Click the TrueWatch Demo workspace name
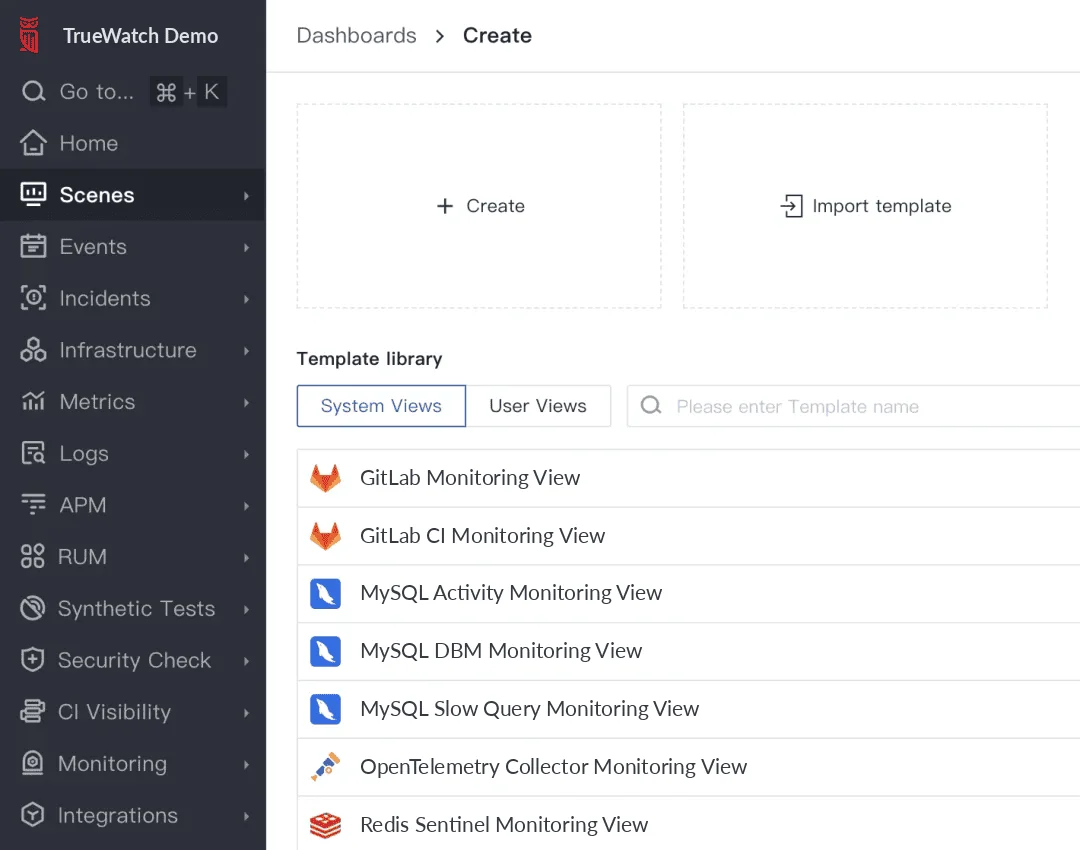The height and width of the screenshot is (850, 1080). [x=141, y=35]
